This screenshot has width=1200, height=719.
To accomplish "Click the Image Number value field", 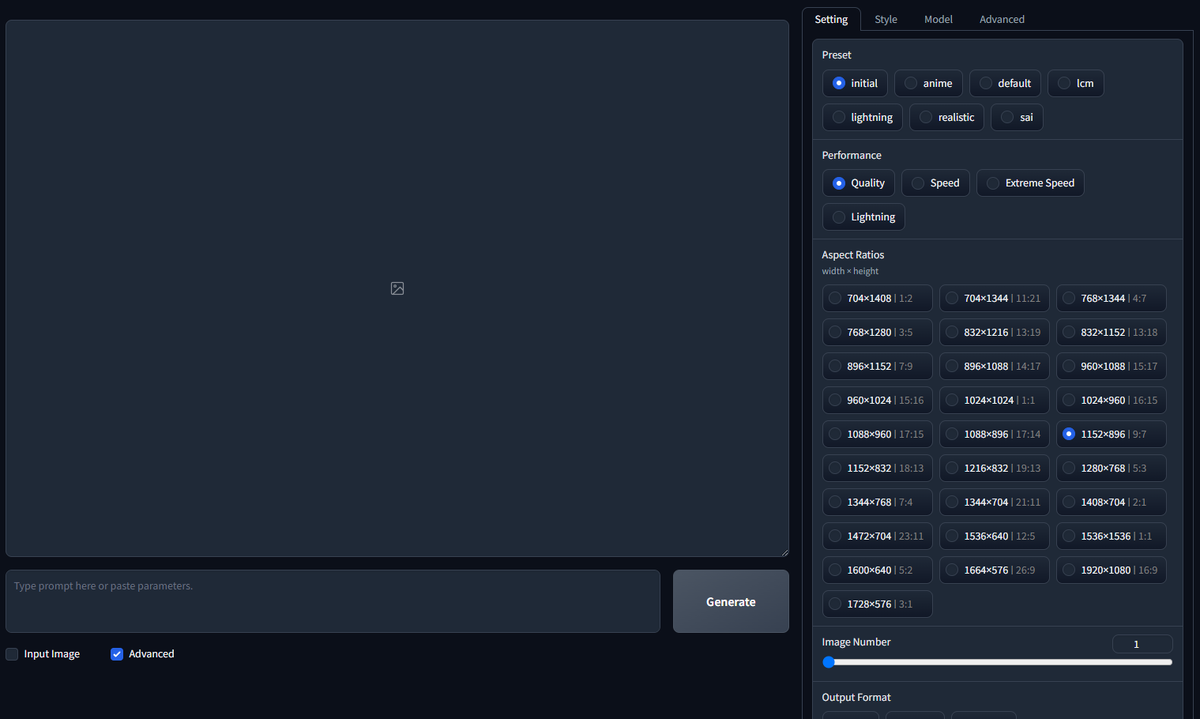I will point(1142,644).
